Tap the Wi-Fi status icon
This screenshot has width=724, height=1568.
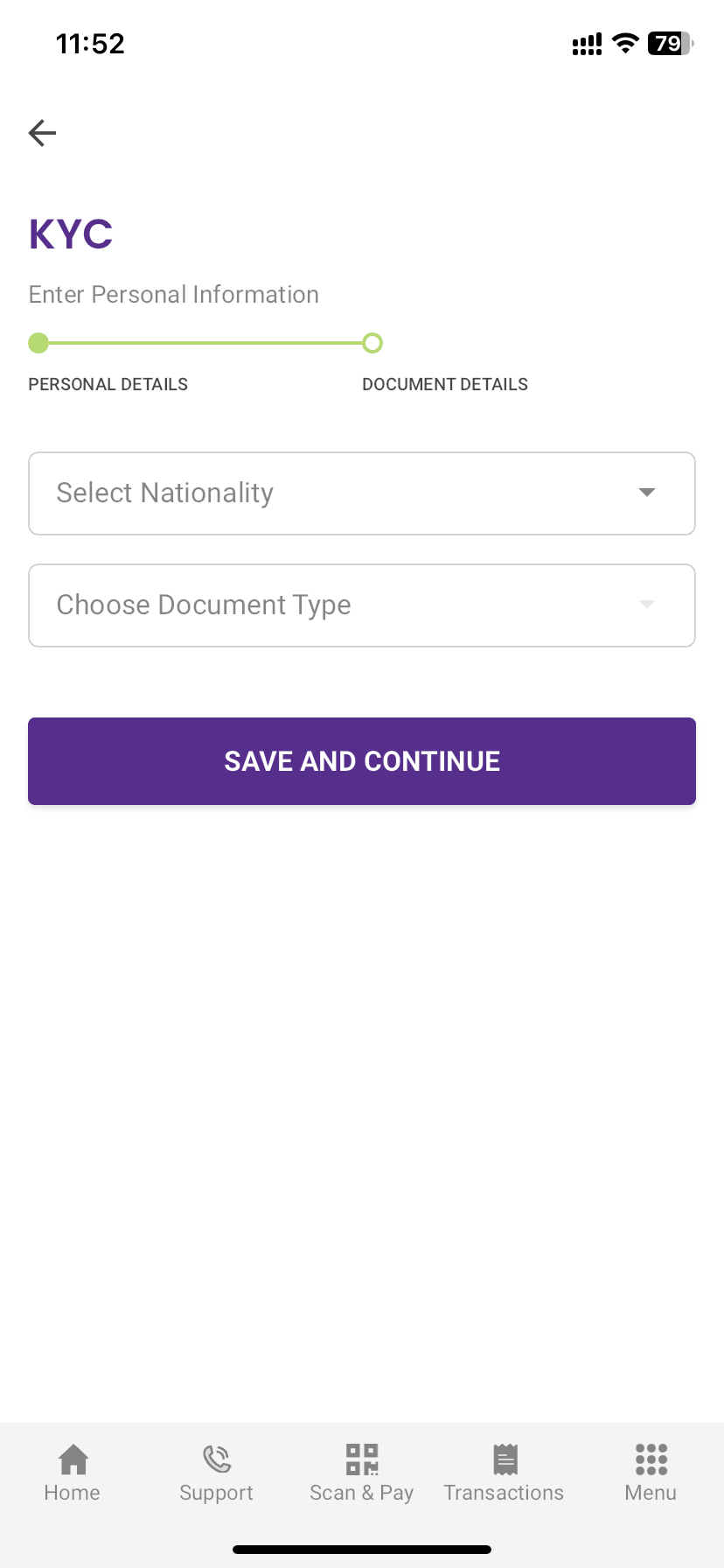click(x=625, y=44)
